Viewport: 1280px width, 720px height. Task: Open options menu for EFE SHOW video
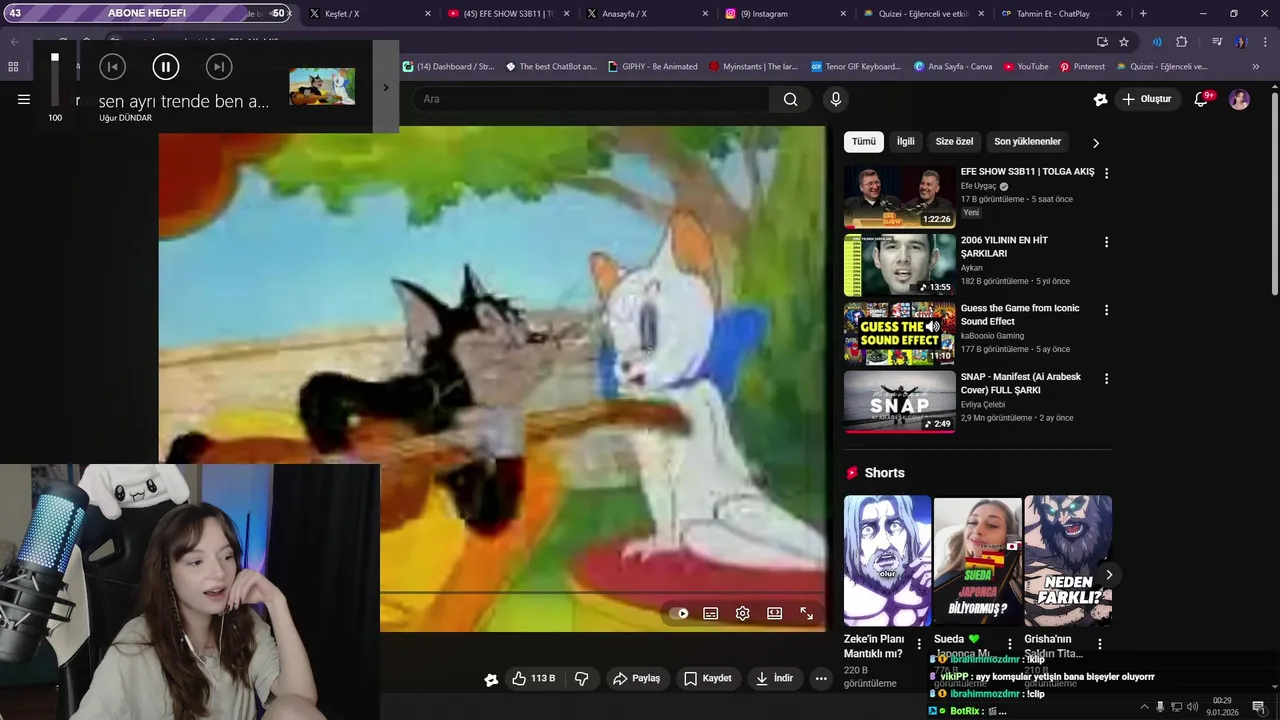(1106, 173)
